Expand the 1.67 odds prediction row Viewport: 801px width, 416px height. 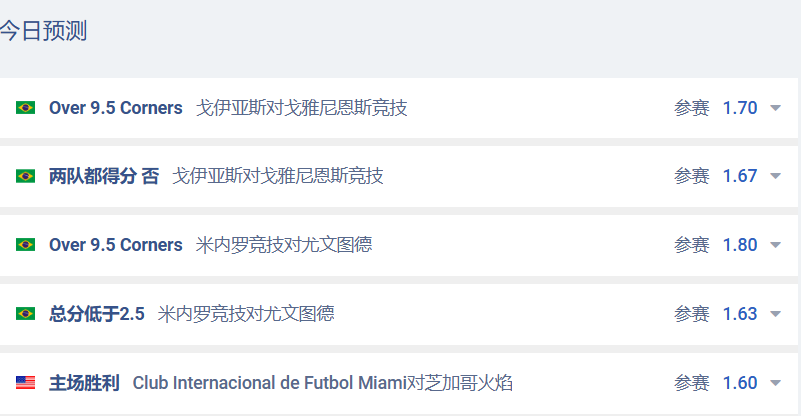775,176
